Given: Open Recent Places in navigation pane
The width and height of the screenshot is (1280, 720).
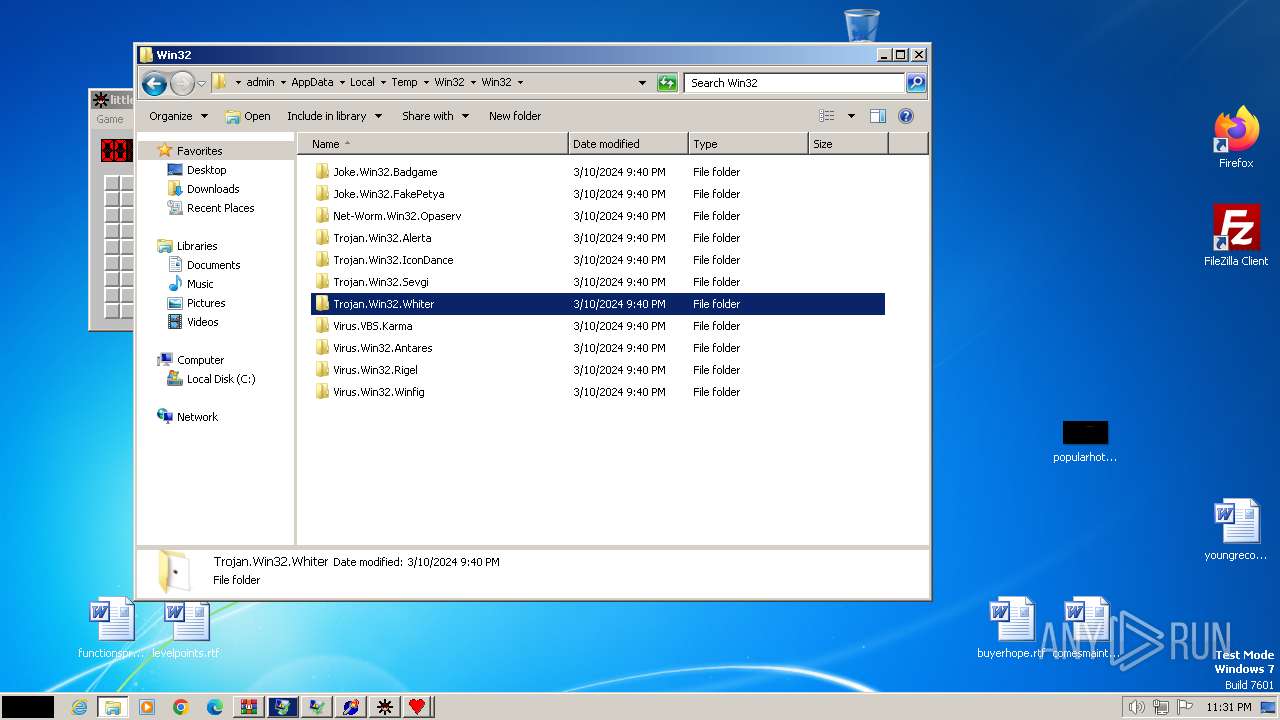Looking at the screenshot, I should pos(220,208).
